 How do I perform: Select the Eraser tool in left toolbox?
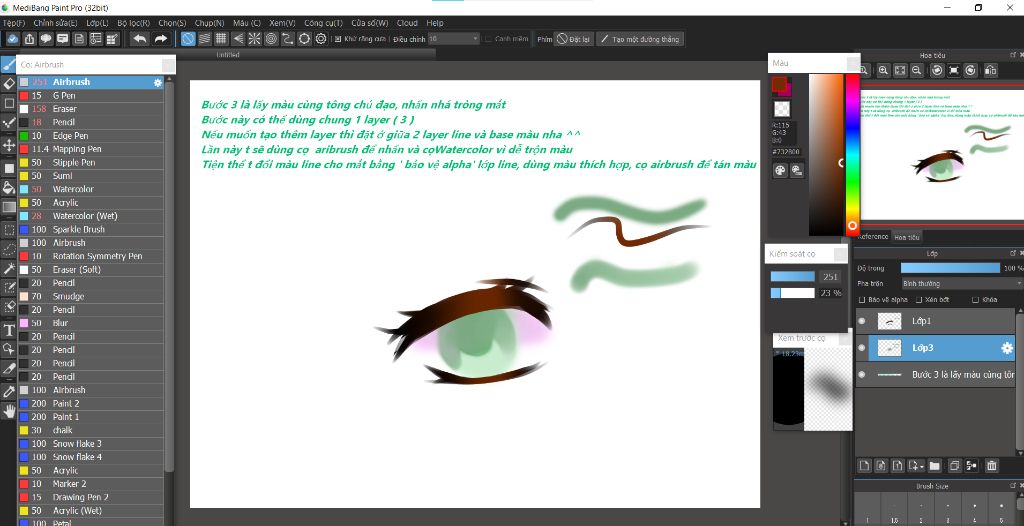pyautogui.click(x=8, y=84)
